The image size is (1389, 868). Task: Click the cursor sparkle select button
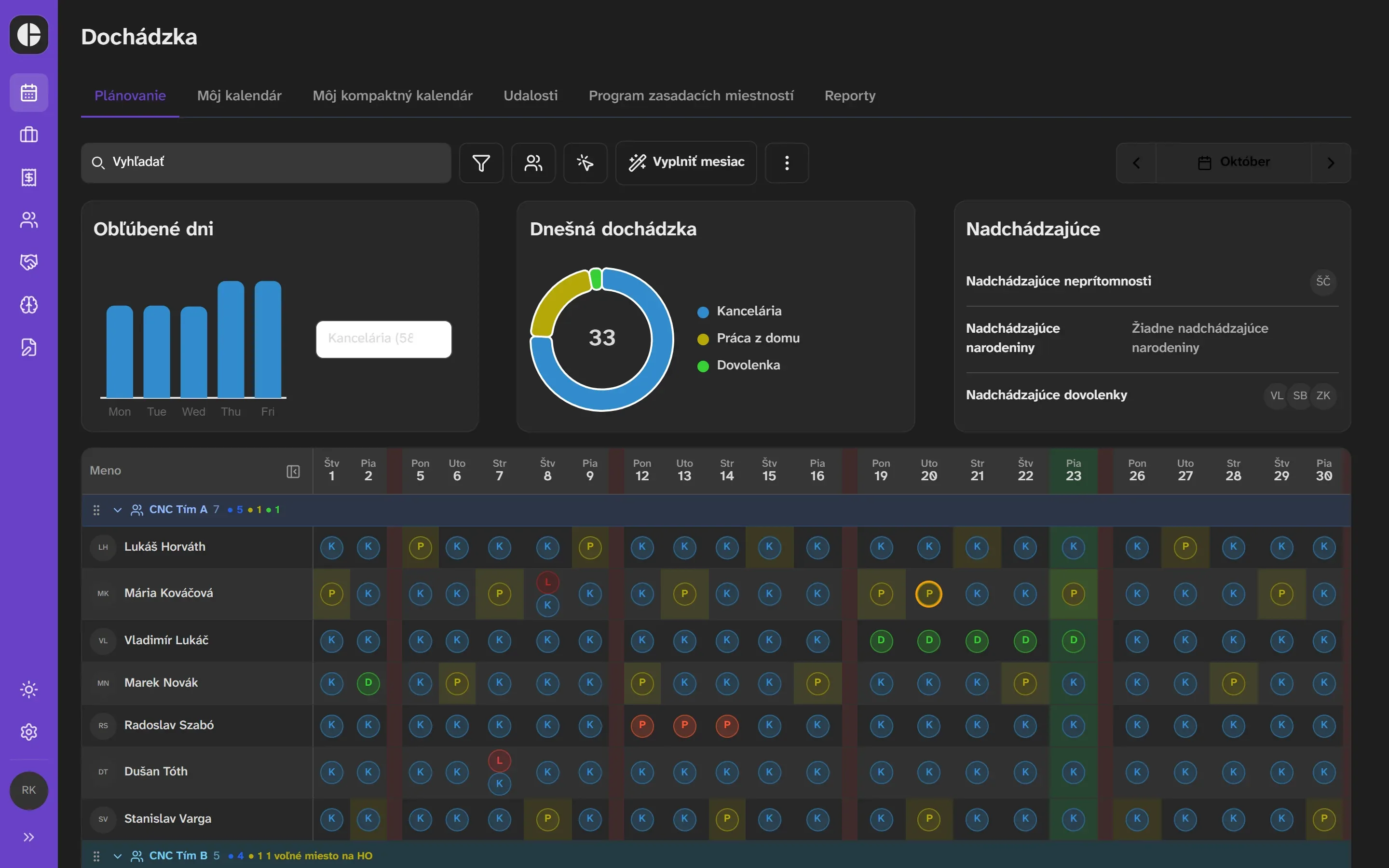(x=585, y=163)
